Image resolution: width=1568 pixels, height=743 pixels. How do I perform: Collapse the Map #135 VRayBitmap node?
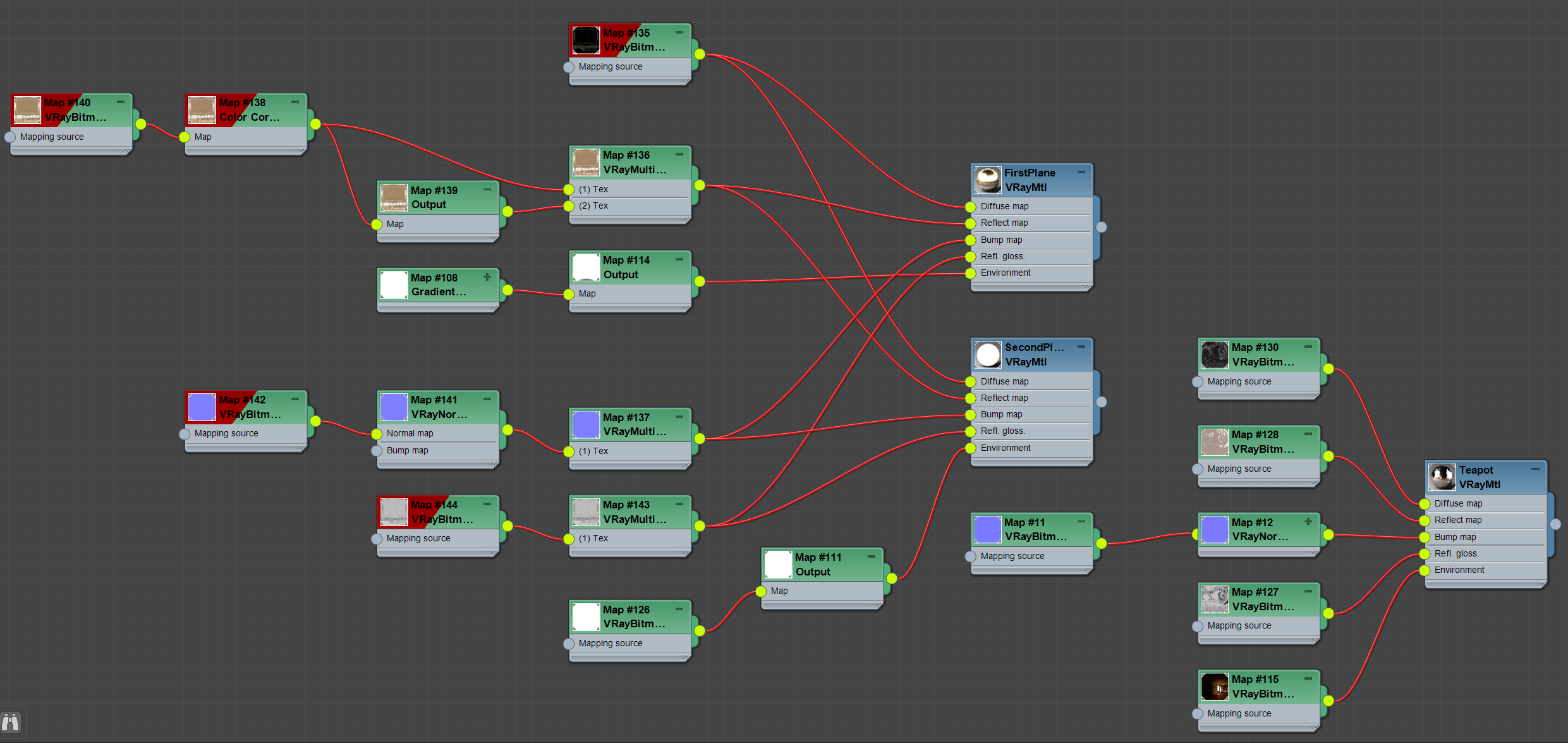pos(679,32)
